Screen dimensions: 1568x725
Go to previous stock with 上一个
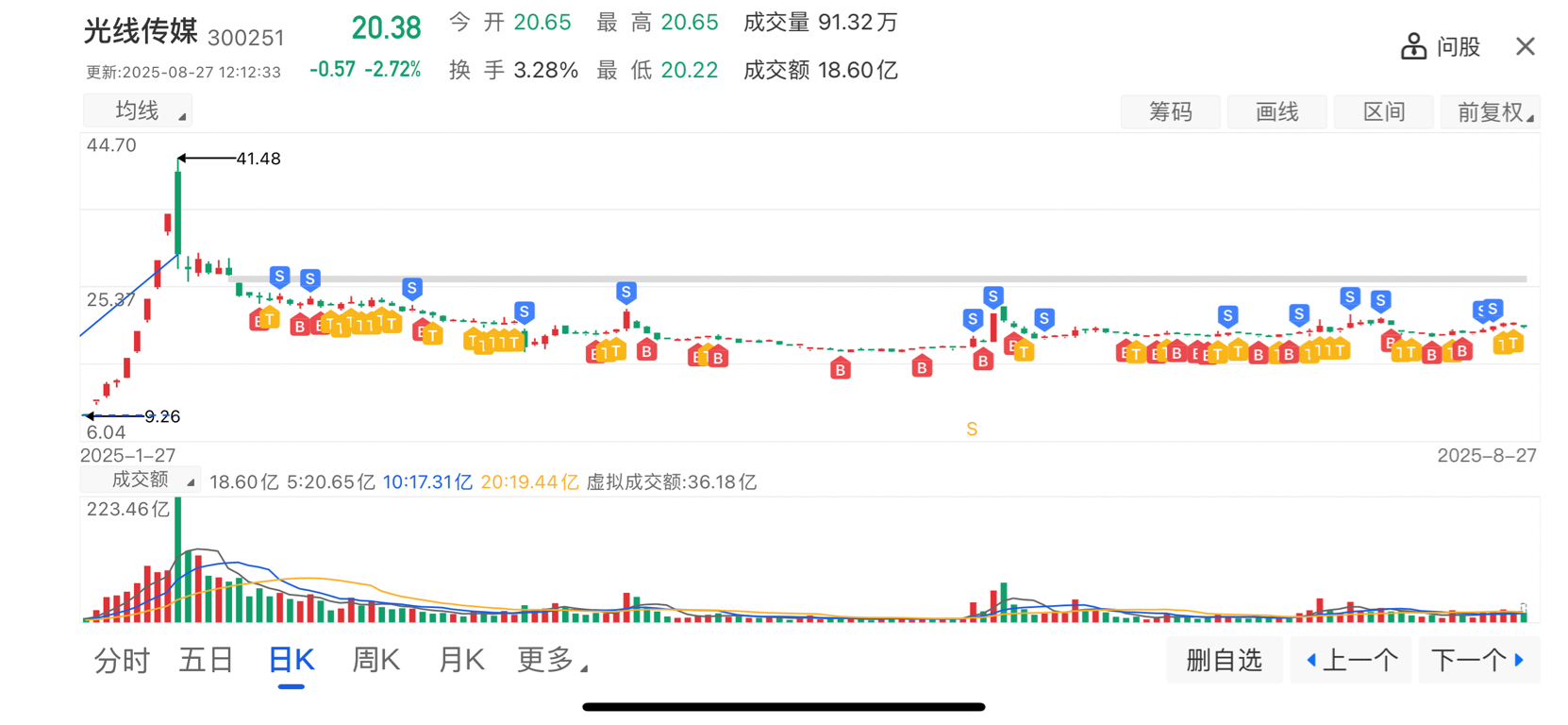pyautogui.click(x=1350, y=660)
